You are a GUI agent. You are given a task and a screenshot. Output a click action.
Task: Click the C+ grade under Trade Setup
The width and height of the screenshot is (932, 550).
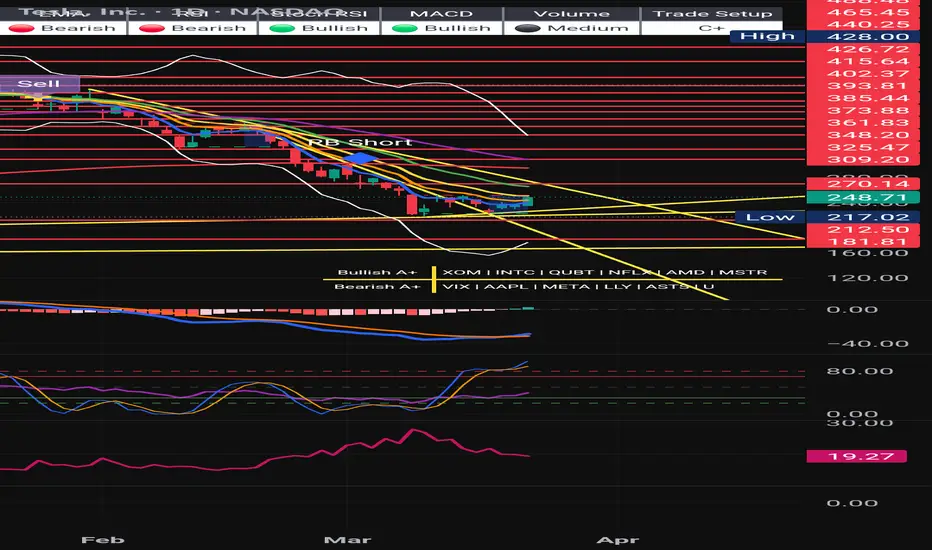(711, 28)
